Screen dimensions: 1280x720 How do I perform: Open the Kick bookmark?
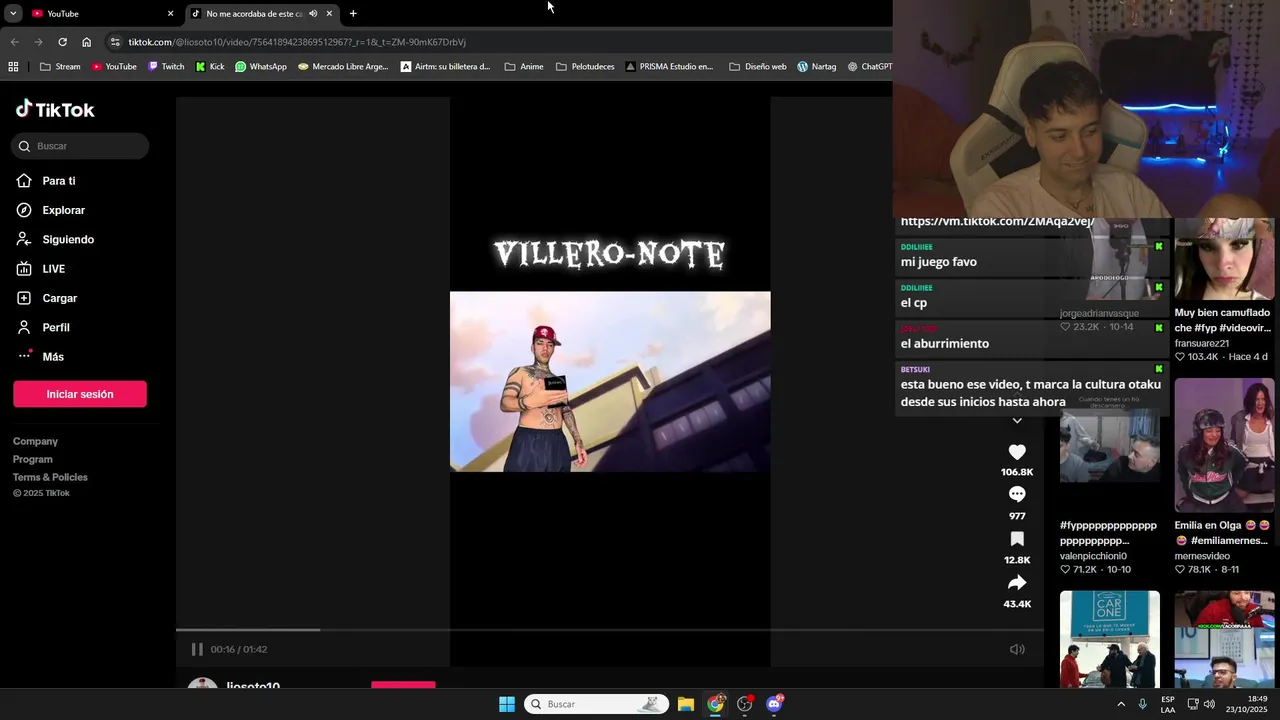pos(210,67)
